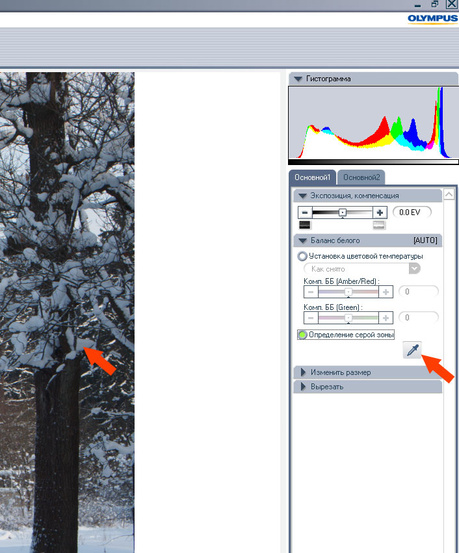The image size is (459, 553).
Task: Click the snowy tree photo preview
Action: click(67, 312)
